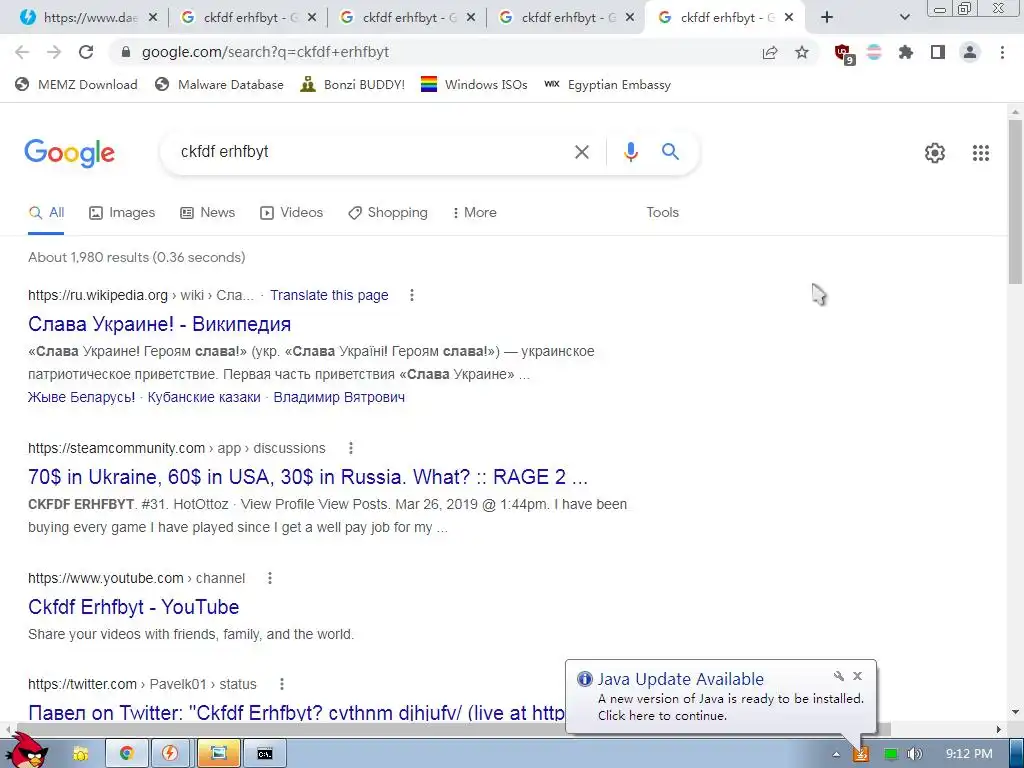Open the uBlock Origin extension icon
The image size is (1024, 768).
844,54
